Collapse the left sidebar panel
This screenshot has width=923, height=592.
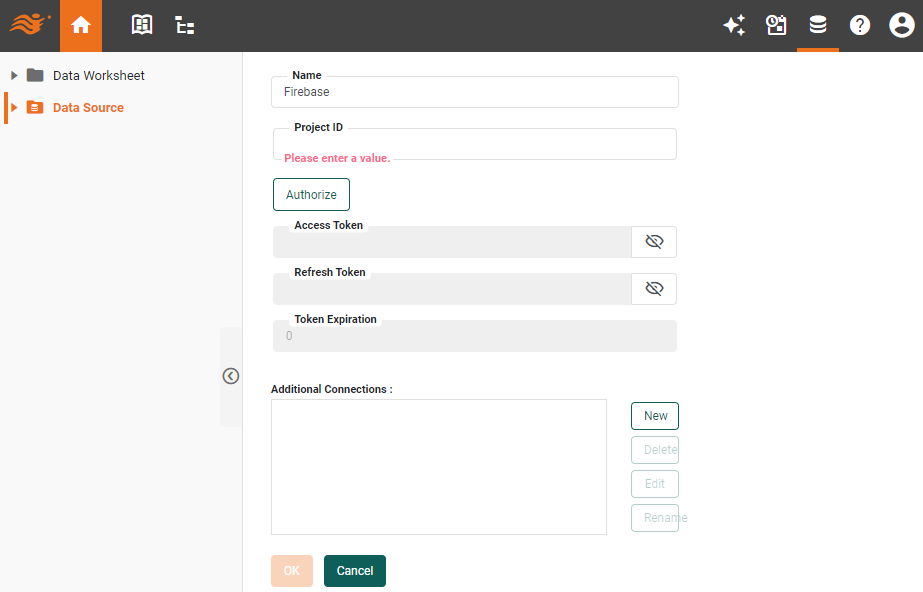coord(231,376)
